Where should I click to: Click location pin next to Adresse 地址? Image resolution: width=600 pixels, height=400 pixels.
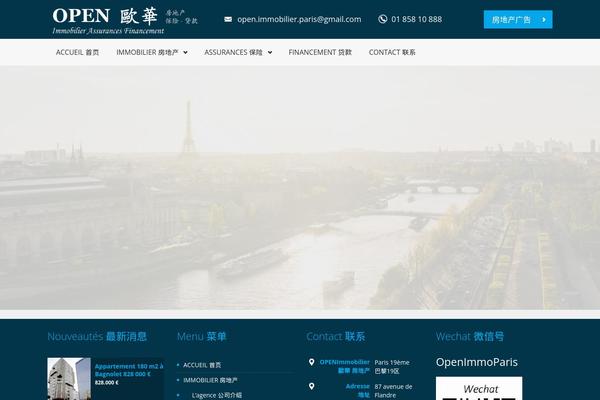311,386
